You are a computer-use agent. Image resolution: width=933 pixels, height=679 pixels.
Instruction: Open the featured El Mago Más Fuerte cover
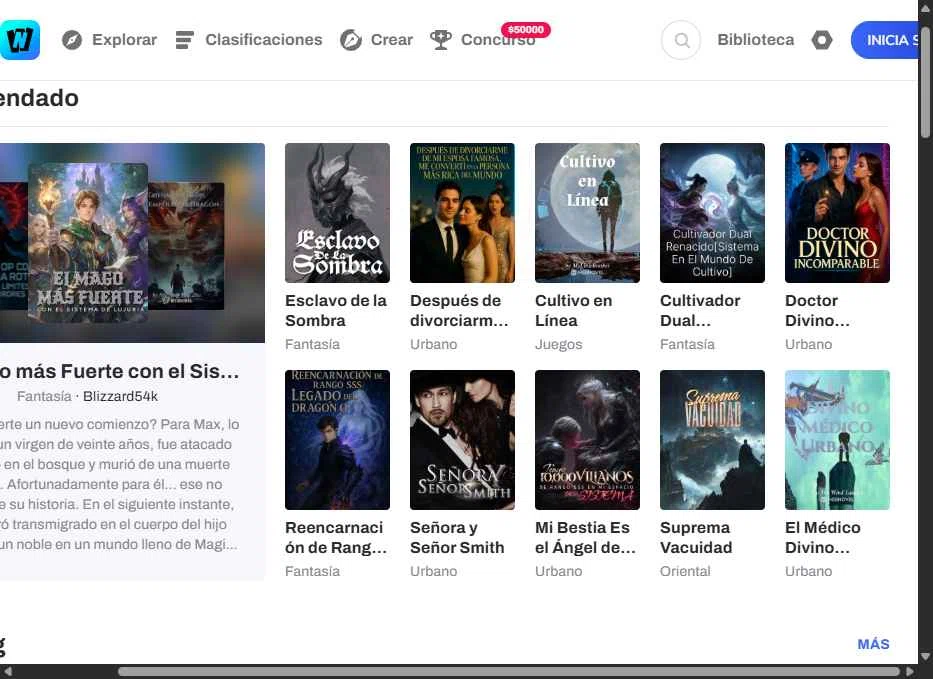click(88, 243)
